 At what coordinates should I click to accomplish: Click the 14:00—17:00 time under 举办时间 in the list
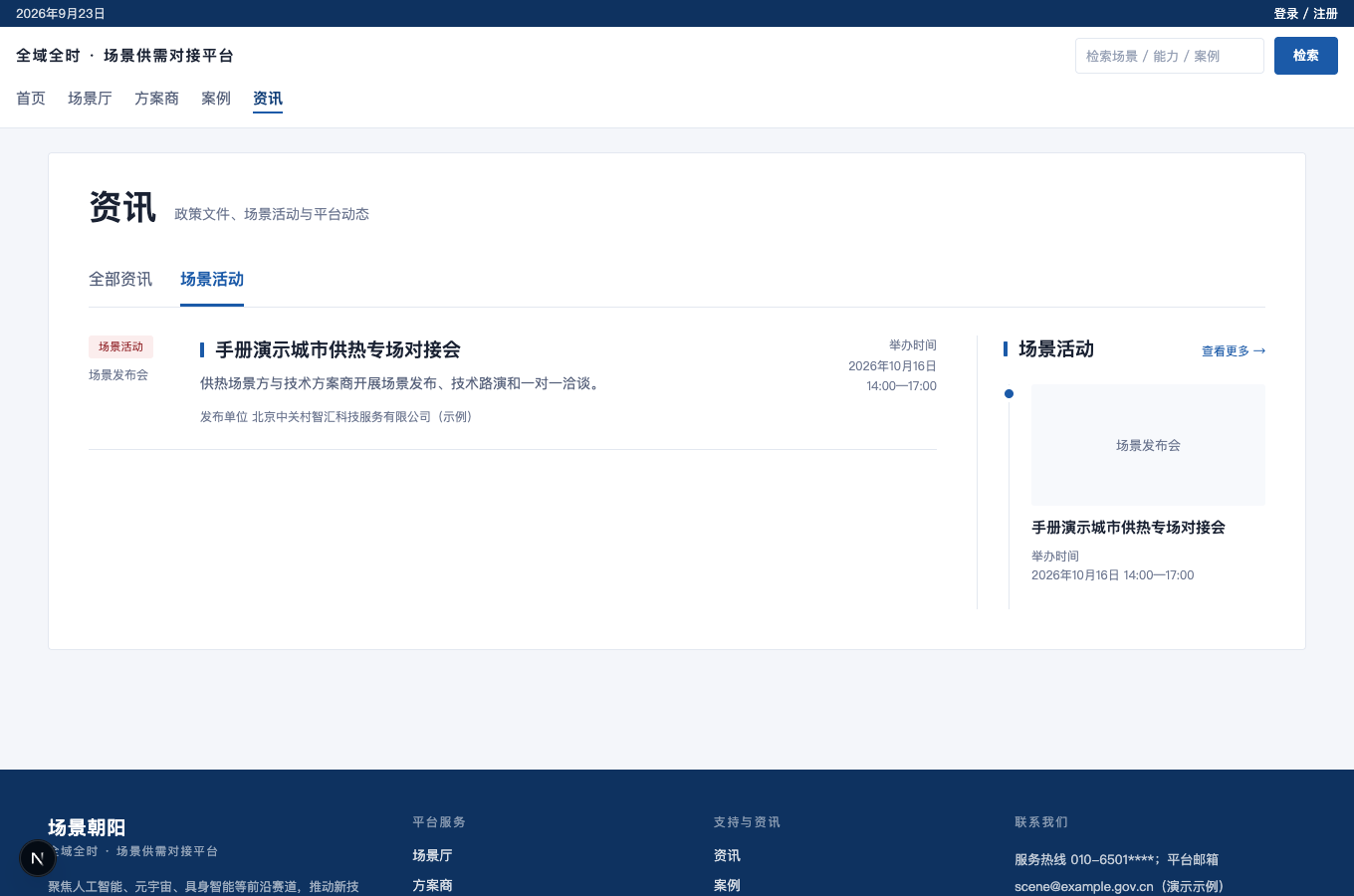[x=901, y=386]
